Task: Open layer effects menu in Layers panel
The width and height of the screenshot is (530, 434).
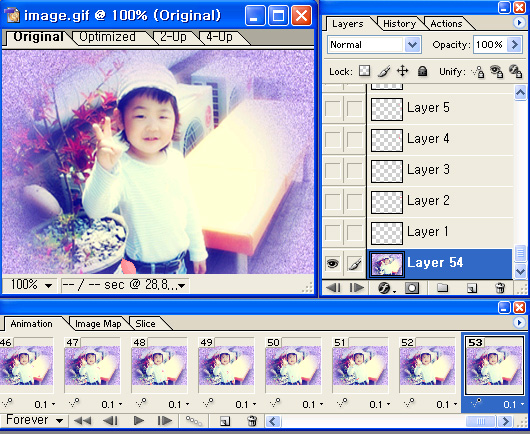Action: click(385, 288)
